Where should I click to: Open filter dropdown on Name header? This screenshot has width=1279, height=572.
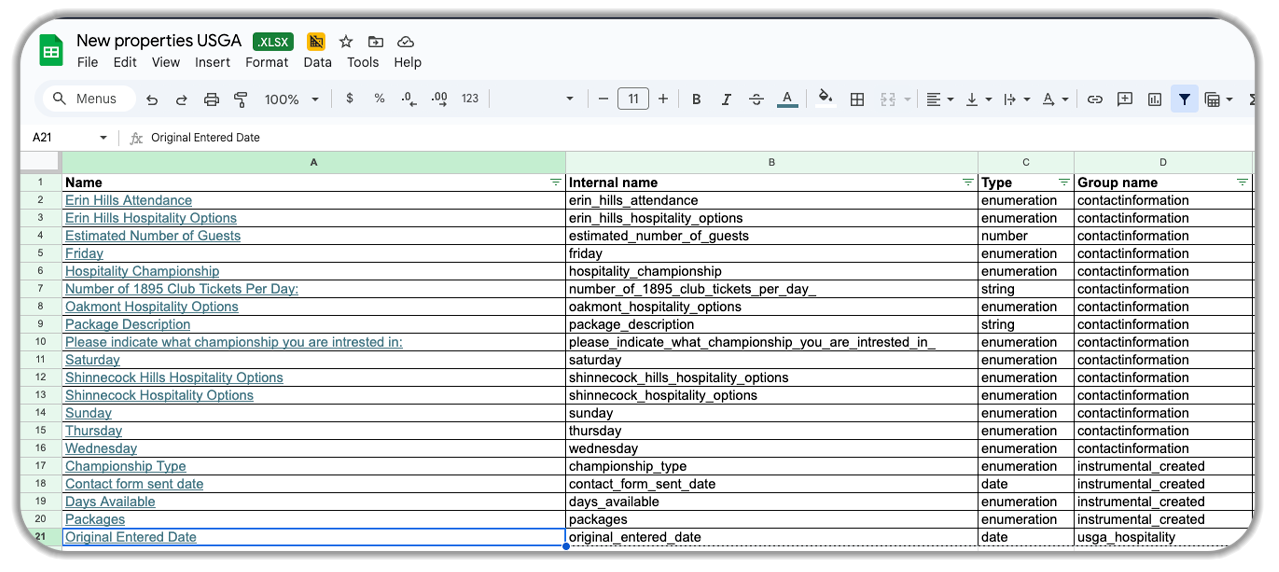[556, 183]
